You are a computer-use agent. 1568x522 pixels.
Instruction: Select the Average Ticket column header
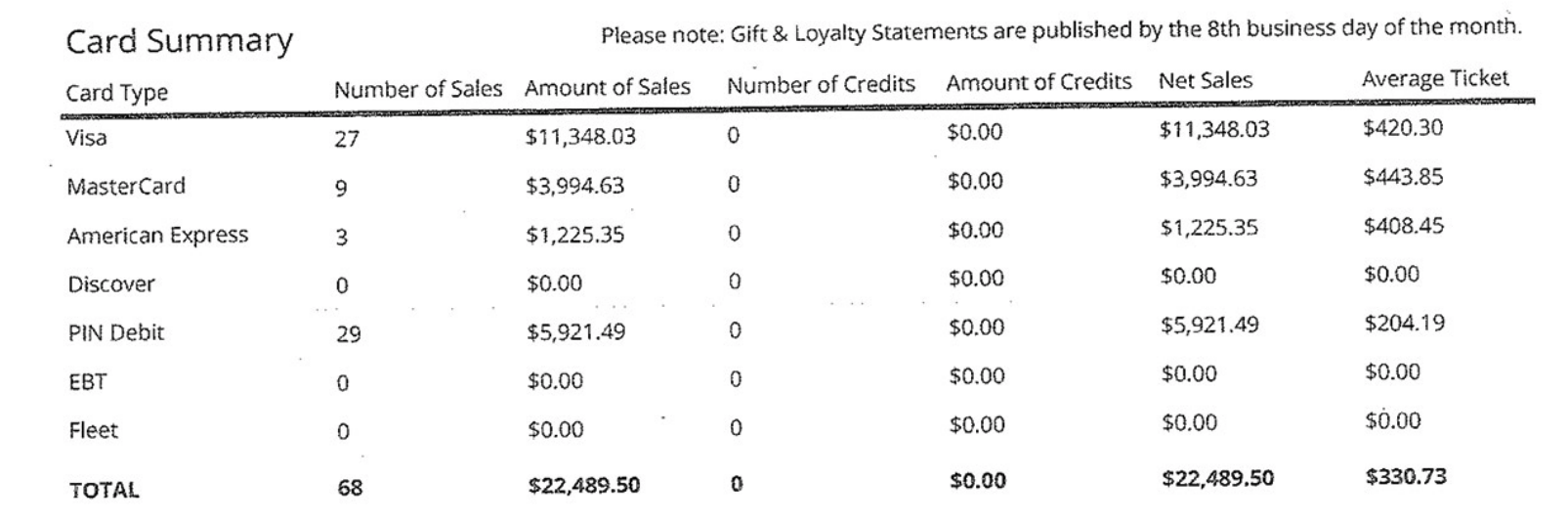coord(1434,78)
